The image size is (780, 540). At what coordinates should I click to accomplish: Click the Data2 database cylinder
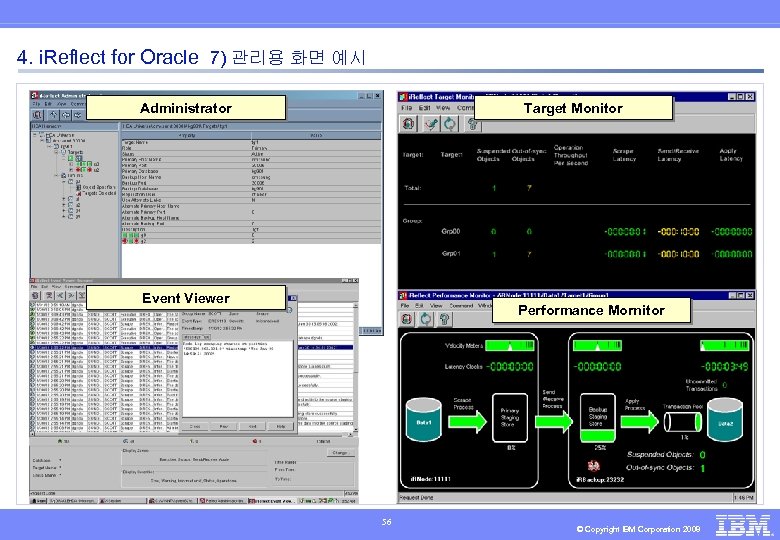pyautogui.click(x=725, y=420)
